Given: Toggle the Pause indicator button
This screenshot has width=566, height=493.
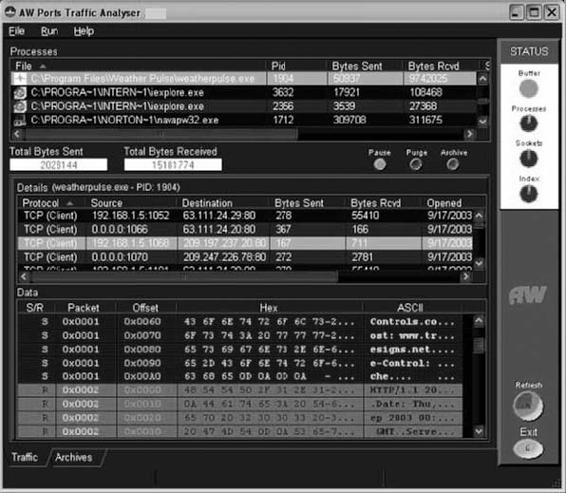Looking at the screenshot, I should [379, 164].
